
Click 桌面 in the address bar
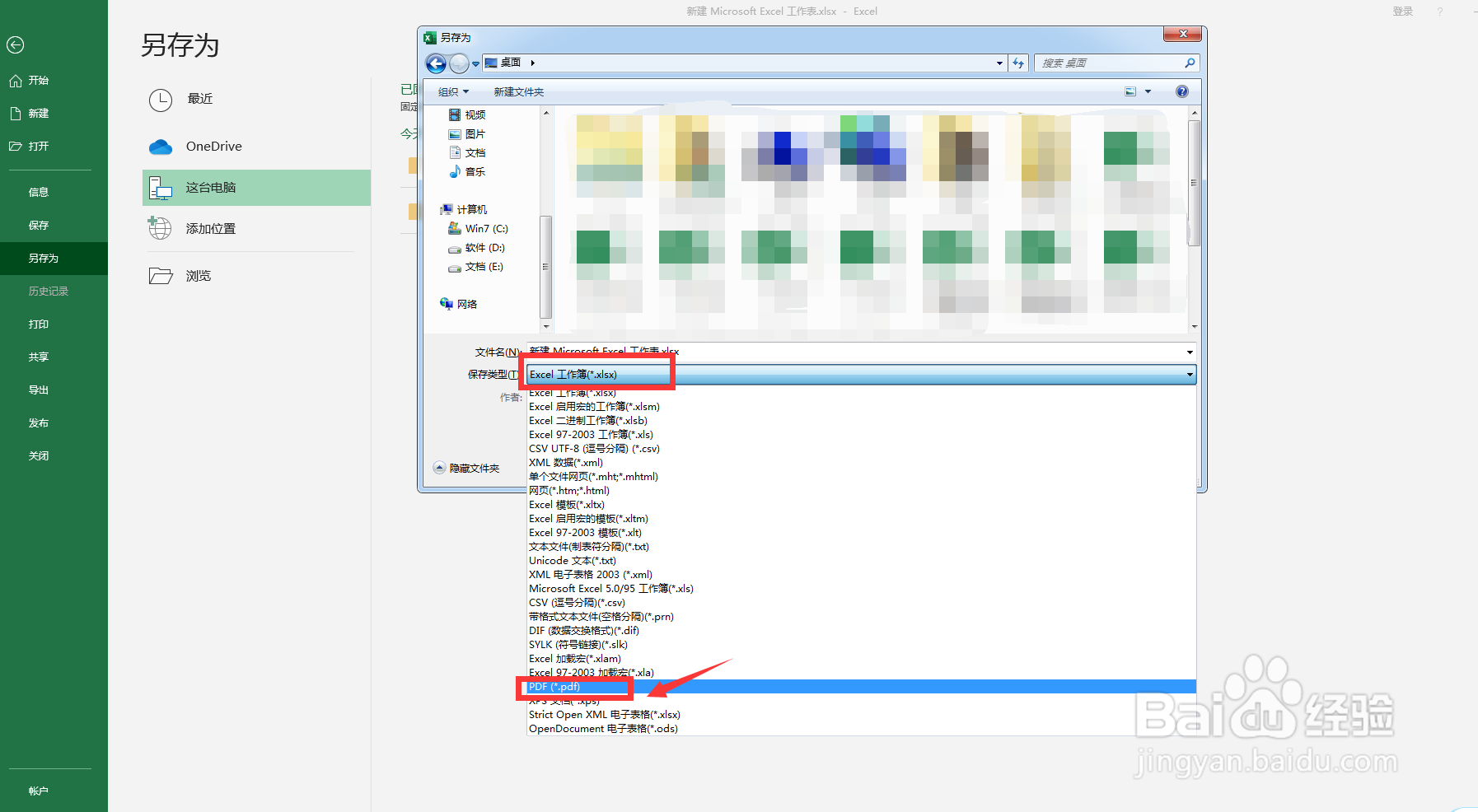click(511, 63)
